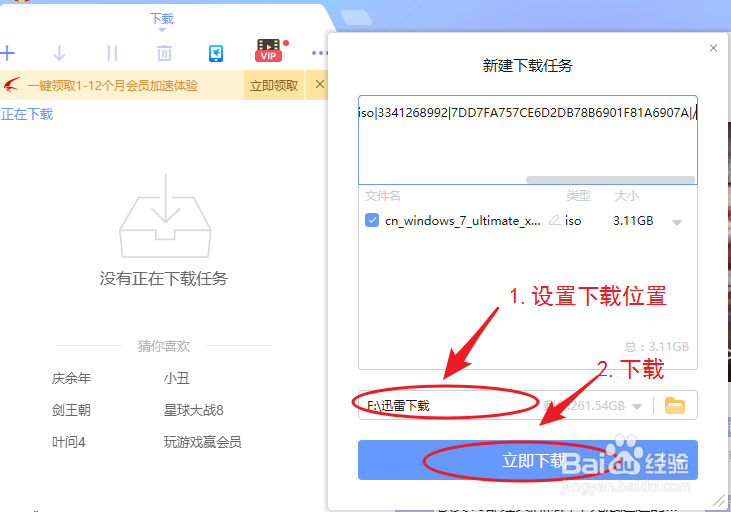Click the file name cn_windows_7_ultimate_x...
Viewport: 731px width, 512px height.
[463, 220]
